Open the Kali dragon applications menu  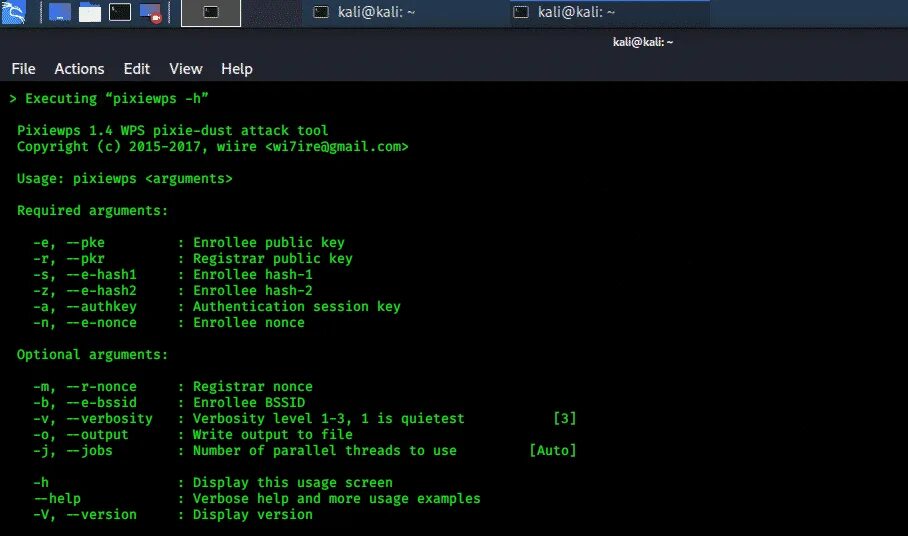14,12
